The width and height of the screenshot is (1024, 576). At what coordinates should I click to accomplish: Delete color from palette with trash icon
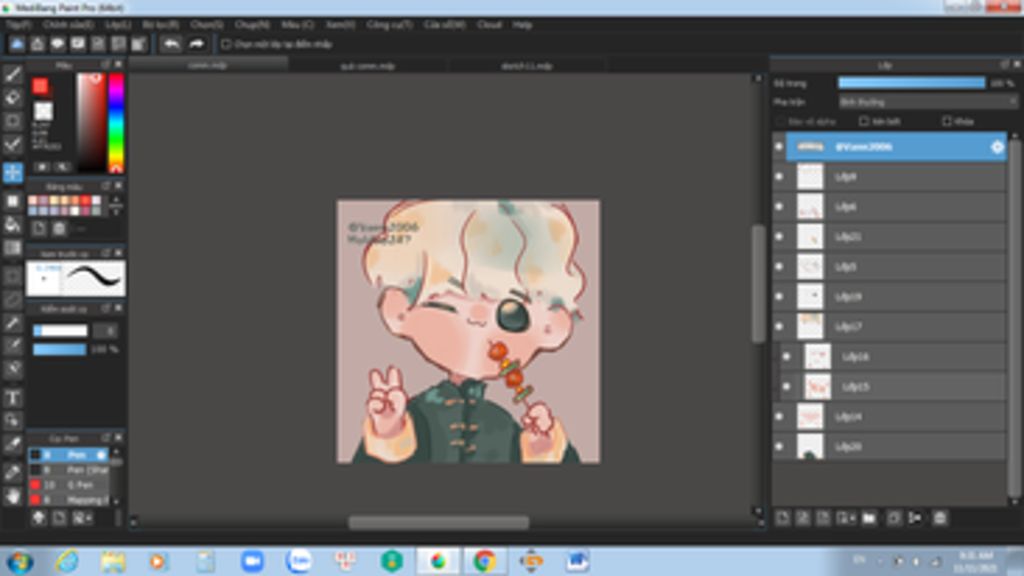pos(59,228)
